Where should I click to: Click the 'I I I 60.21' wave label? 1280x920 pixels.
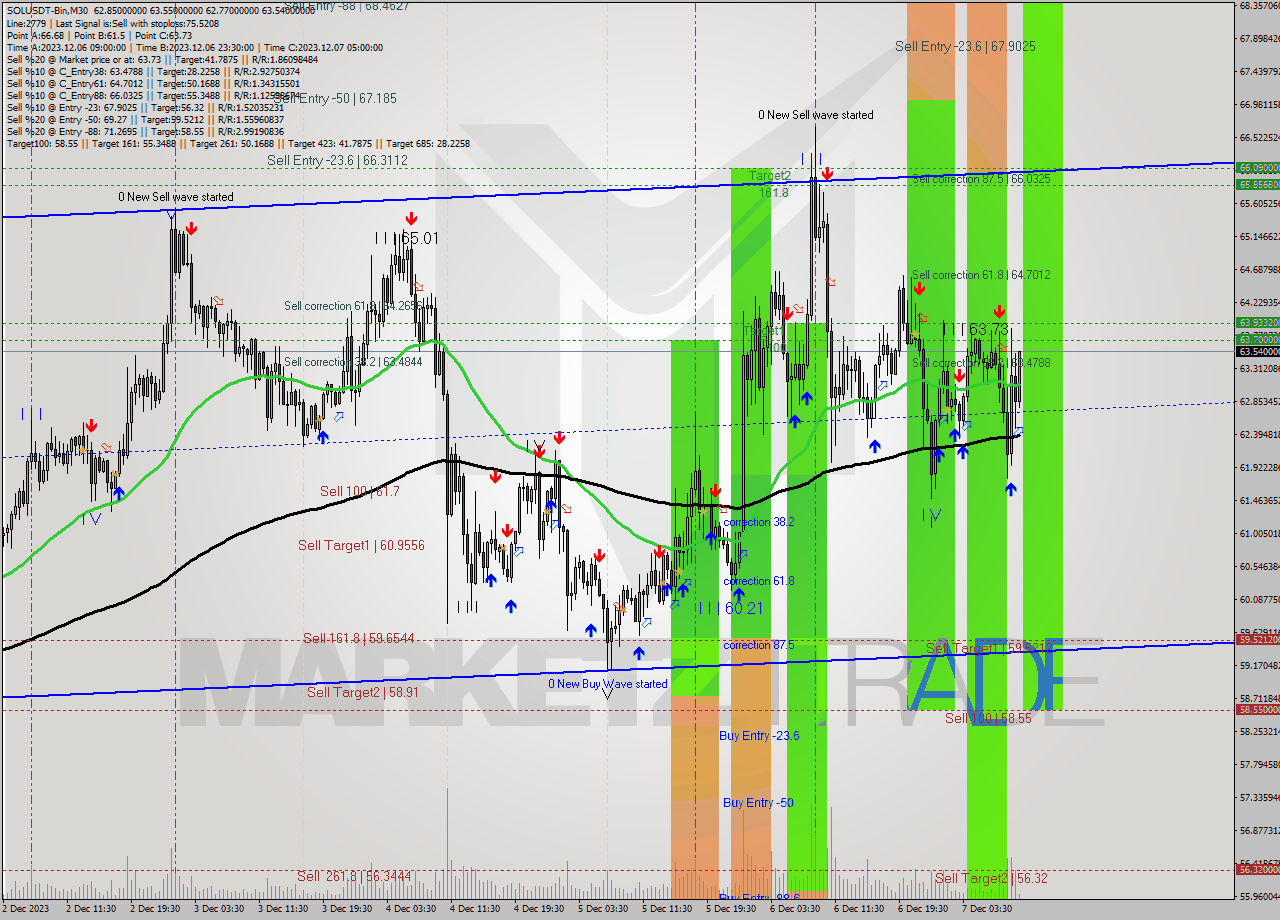[x=730, y=608]
